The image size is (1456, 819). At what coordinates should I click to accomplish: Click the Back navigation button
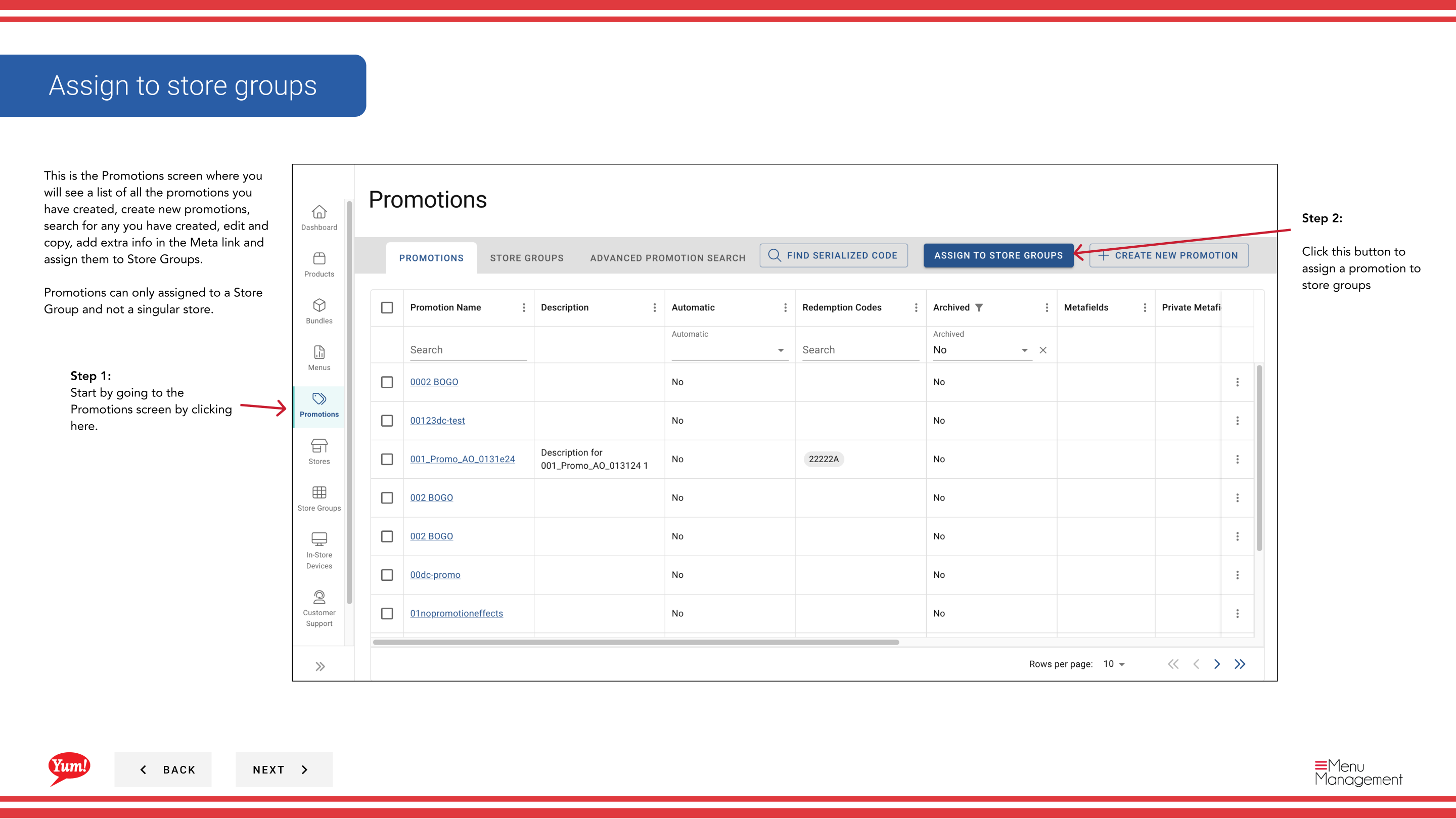click(x=163, y=770)
